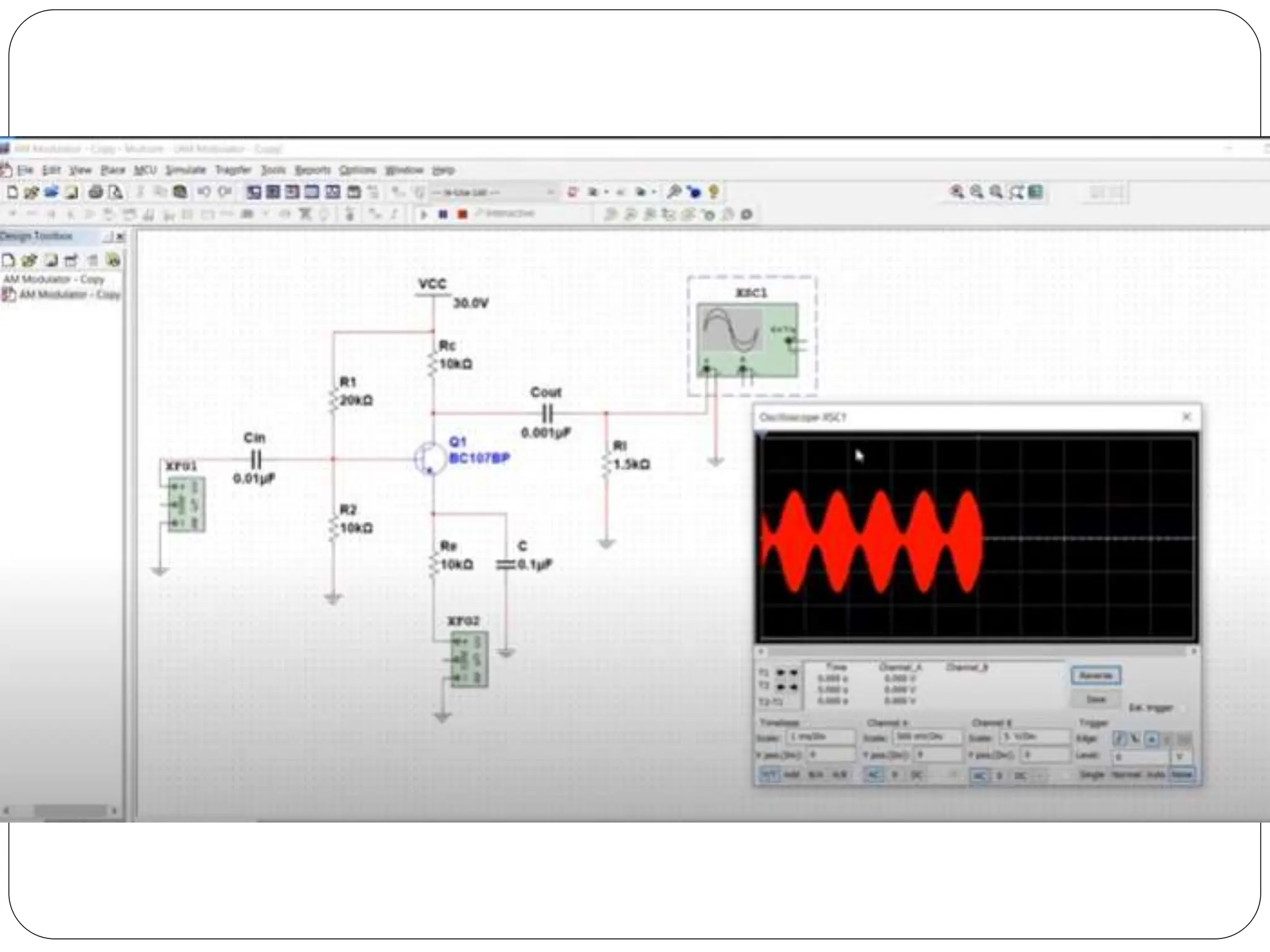The height and width of the screenshot is (952, 1270).
Task: Click the Zoom in magnifier icon
Action: (957, 192)
